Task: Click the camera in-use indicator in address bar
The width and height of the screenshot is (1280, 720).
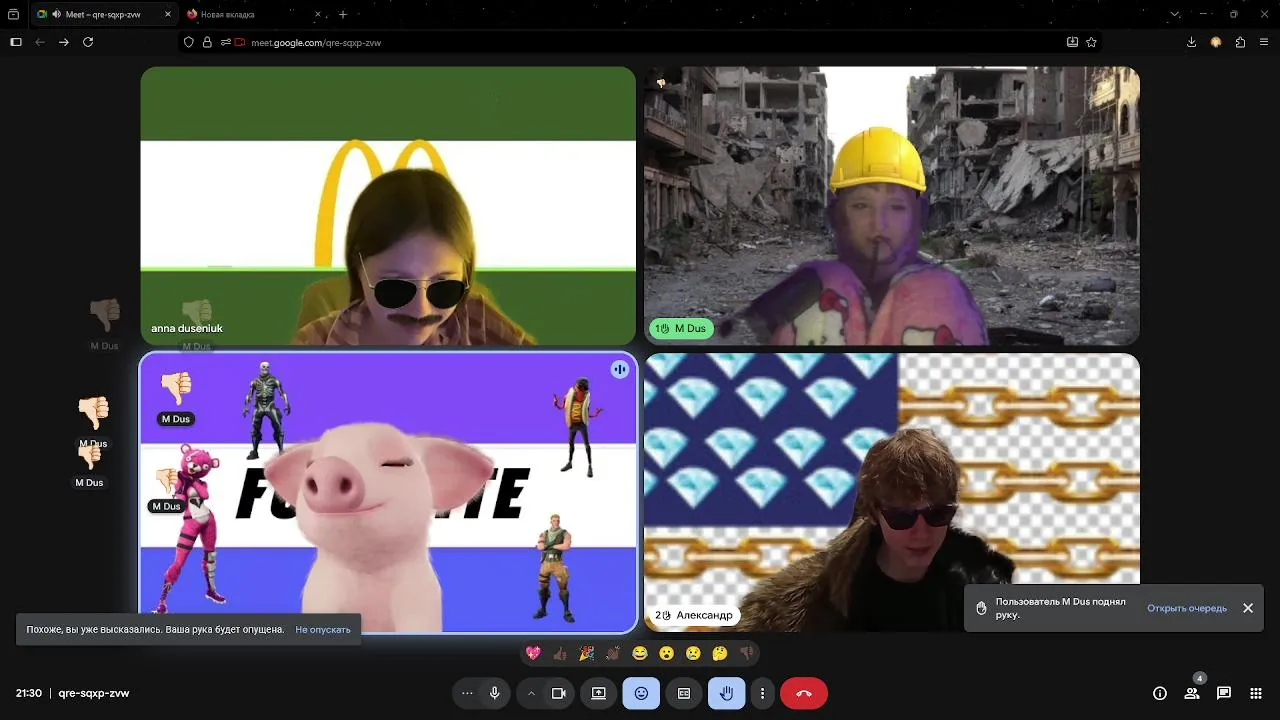Action: (240, 42)
